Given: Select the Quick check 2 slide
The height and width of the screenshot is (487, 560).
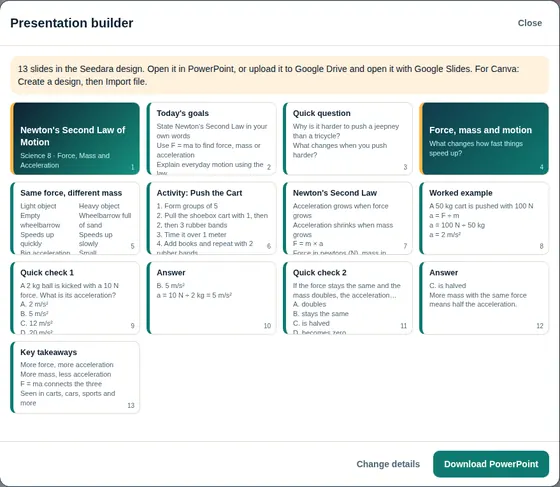Looking at the screenshot, I should click(x=348, y=298).
